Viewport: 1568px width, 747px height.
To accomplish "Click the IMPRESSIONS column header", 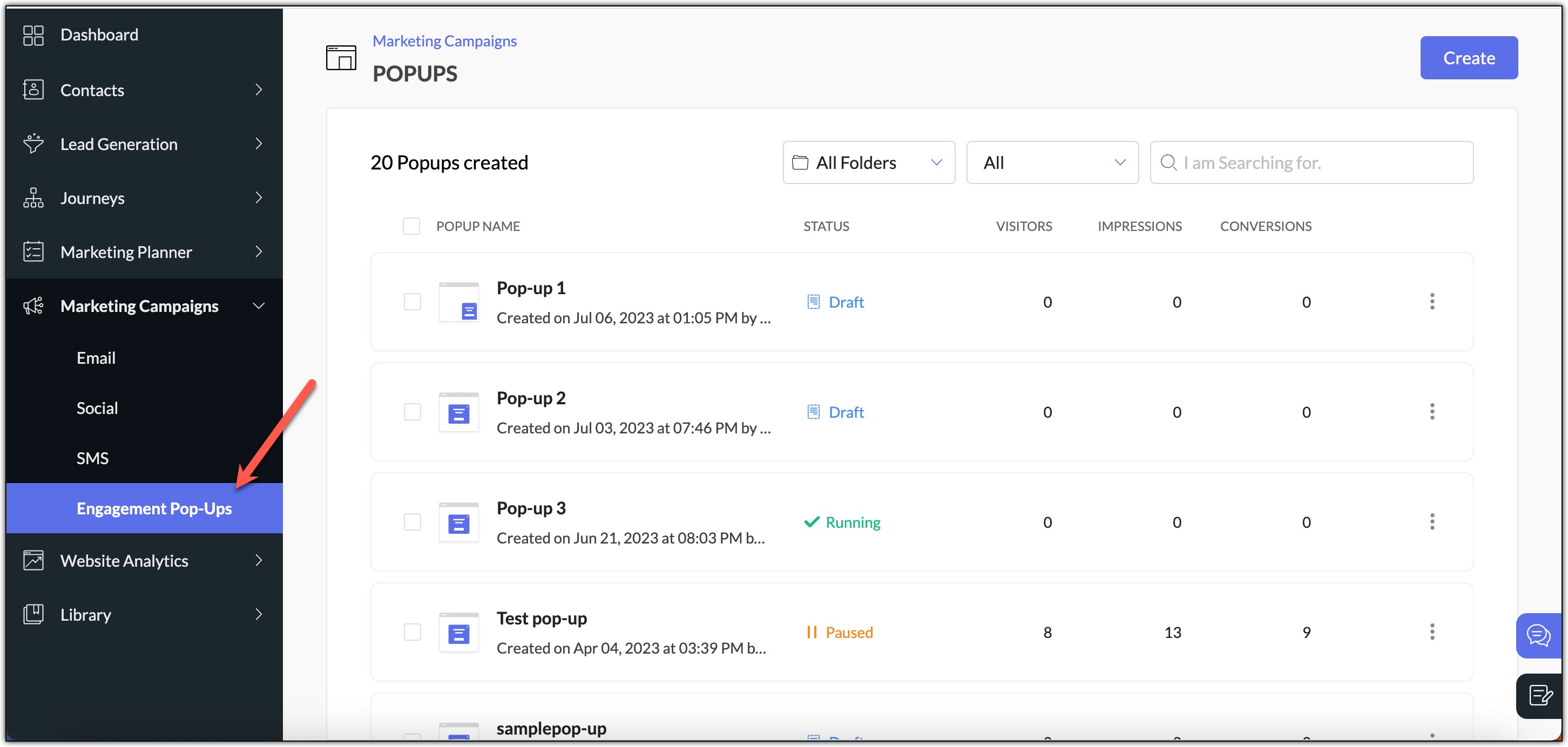I will pos(1139,226).
